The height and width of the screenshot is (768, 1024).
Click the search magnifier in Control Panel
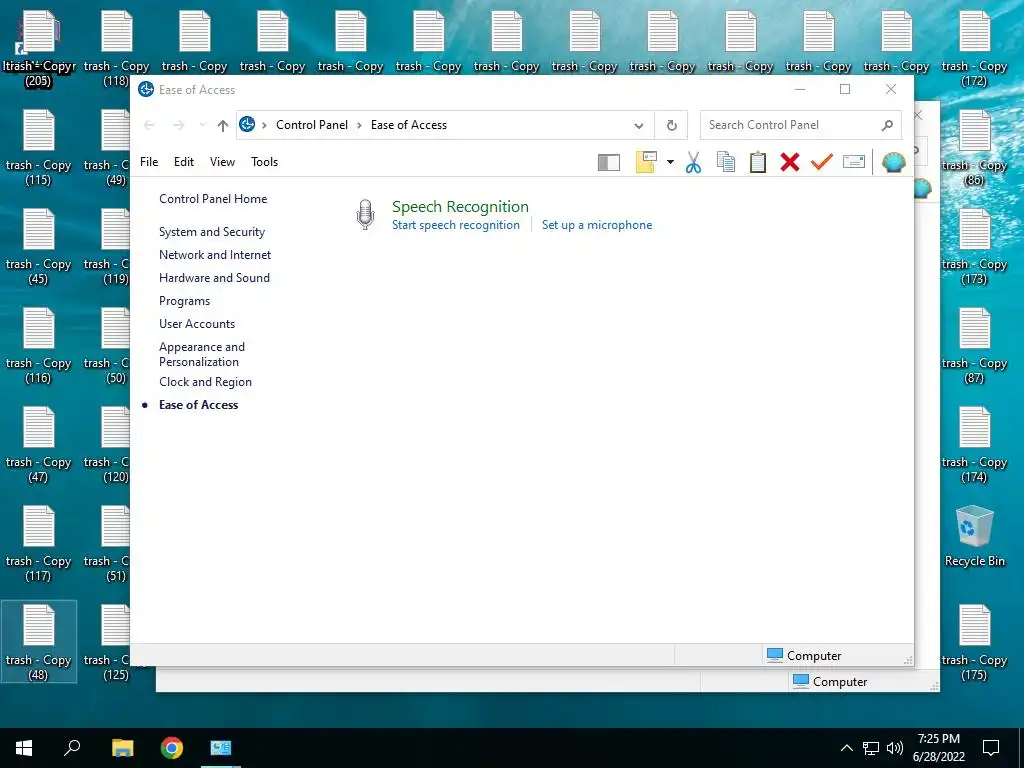click(887, 125)
